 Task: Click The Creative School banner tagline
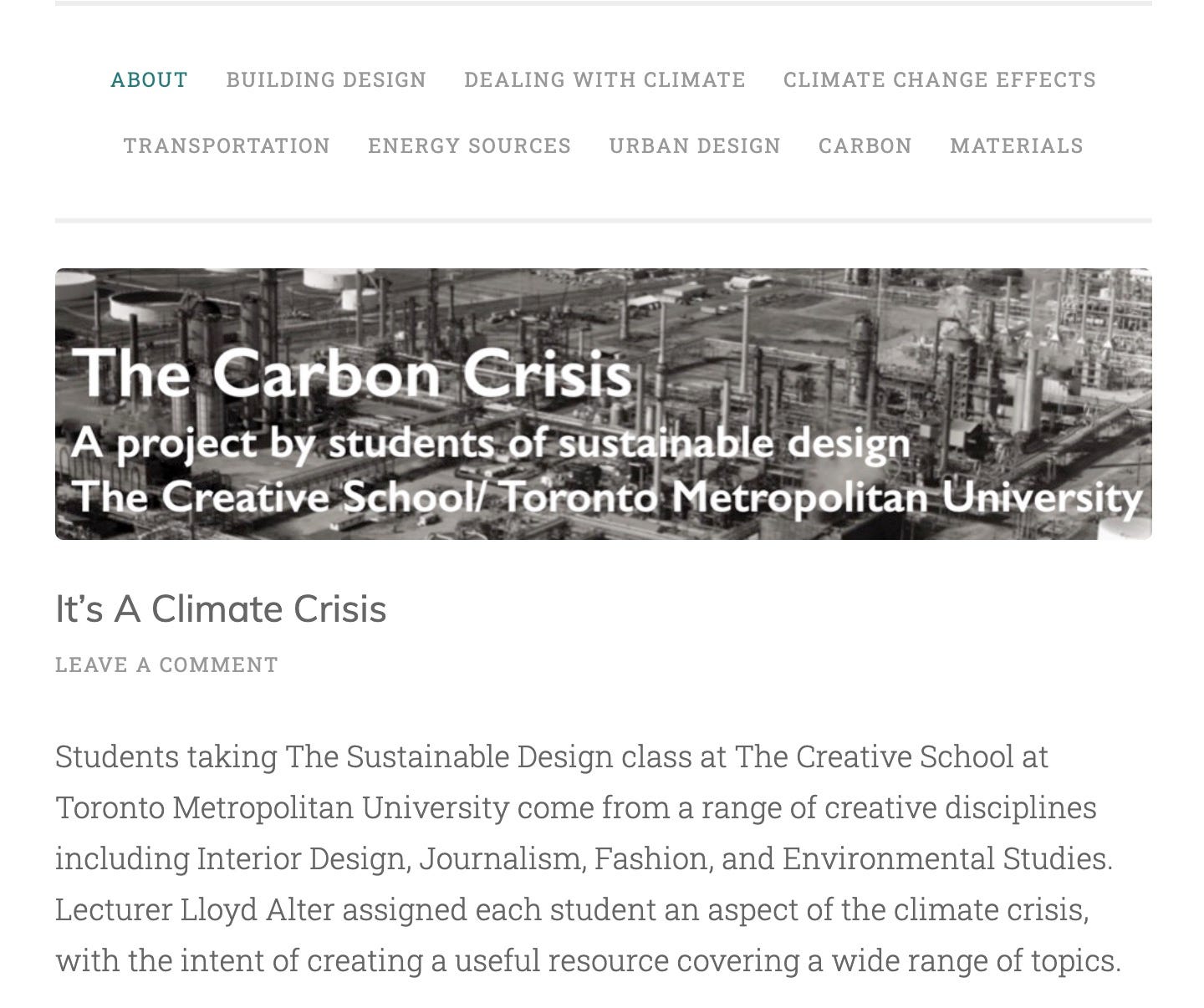coord(607,497)
